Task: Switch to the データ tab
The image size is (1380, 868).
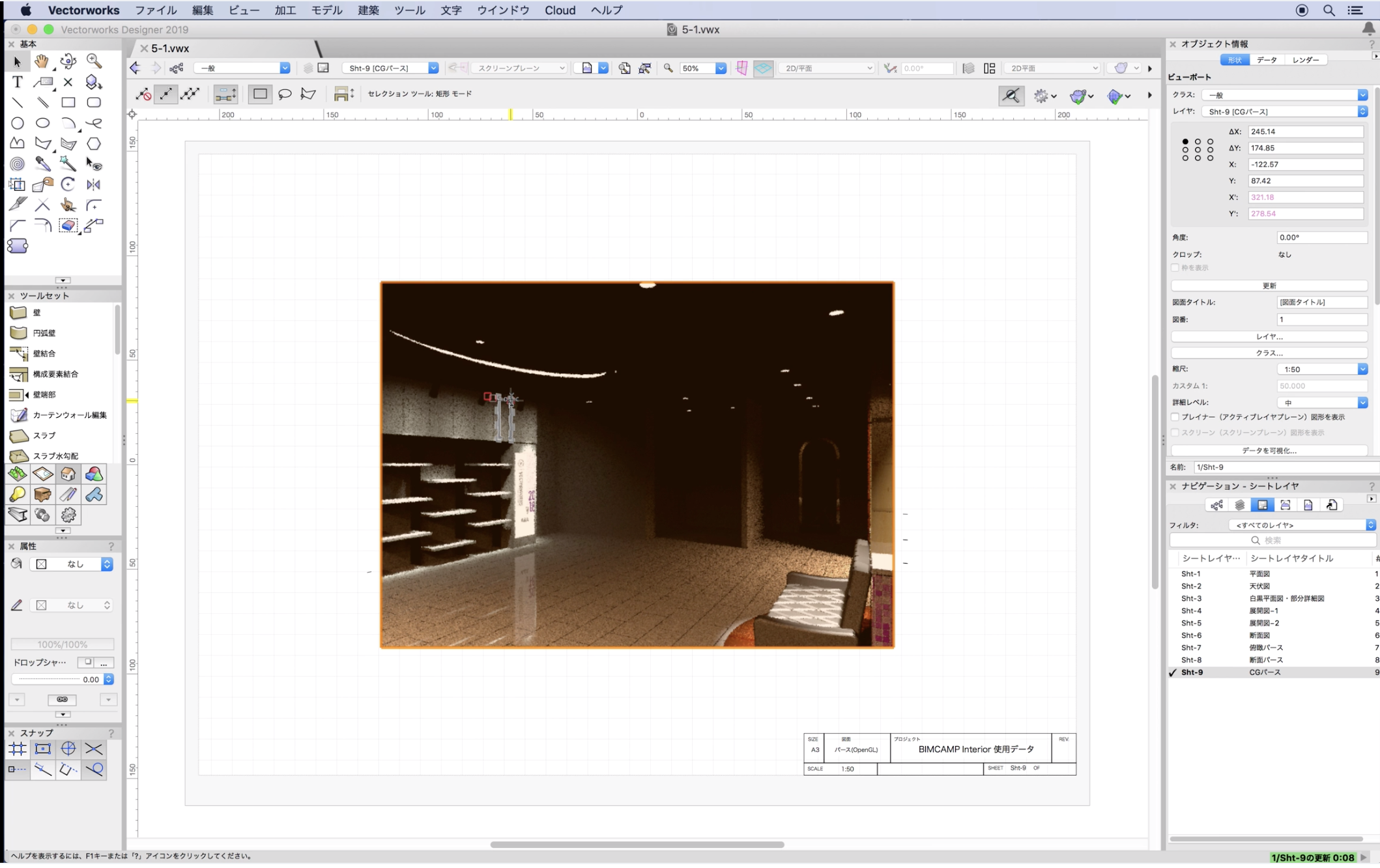Action: 1267,60
